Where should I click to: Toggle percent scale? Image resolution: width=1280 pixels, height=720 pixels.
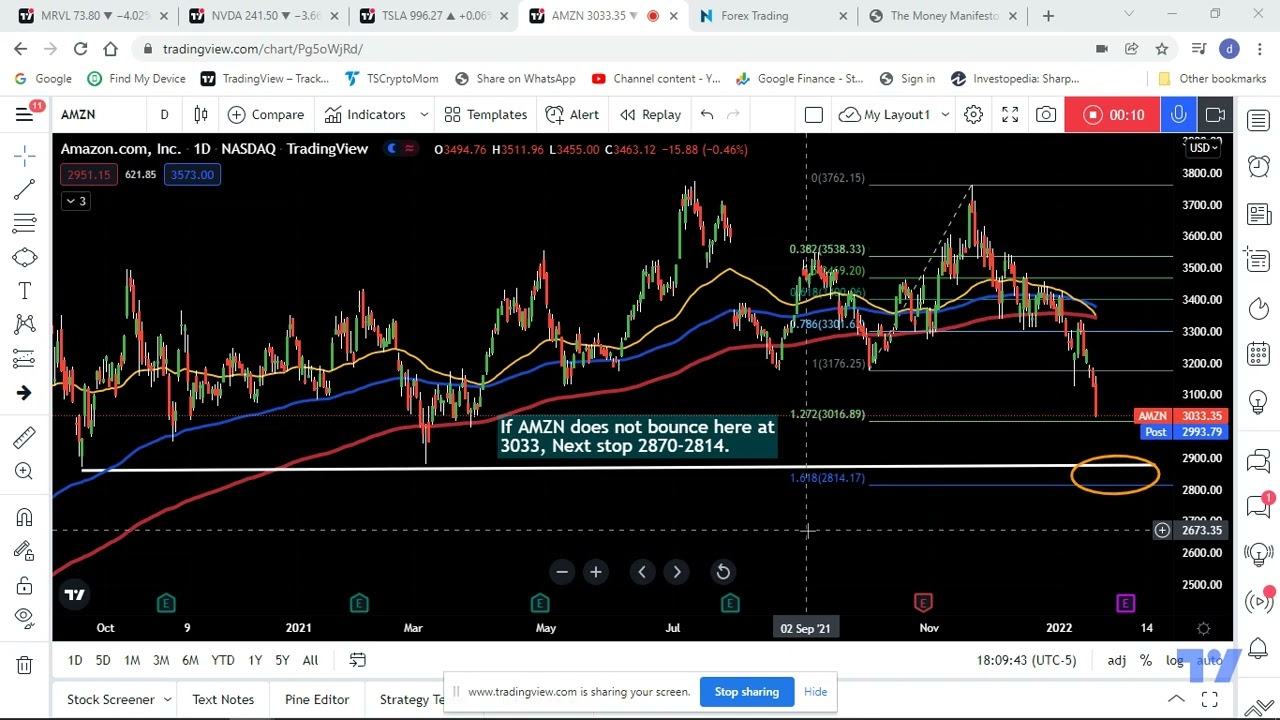click(x=1146, y=660)
